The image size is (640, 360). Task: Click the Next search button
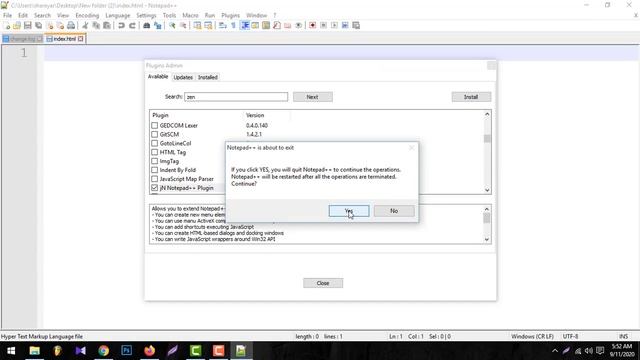click(313, 97)
